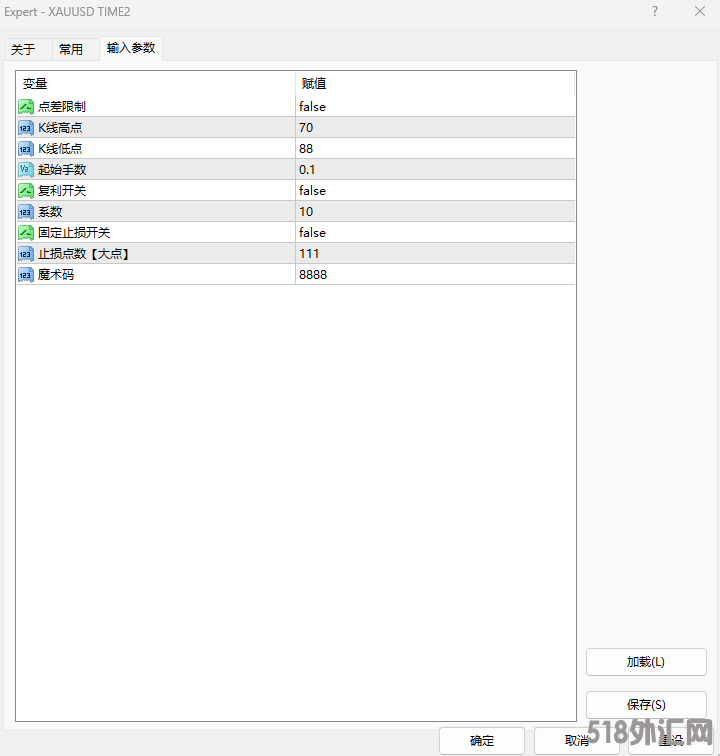This screenshot has width=720, height=756.
Task: Switch to the 常用 tab
Action: pyautogui.click(x=71, y=49)
